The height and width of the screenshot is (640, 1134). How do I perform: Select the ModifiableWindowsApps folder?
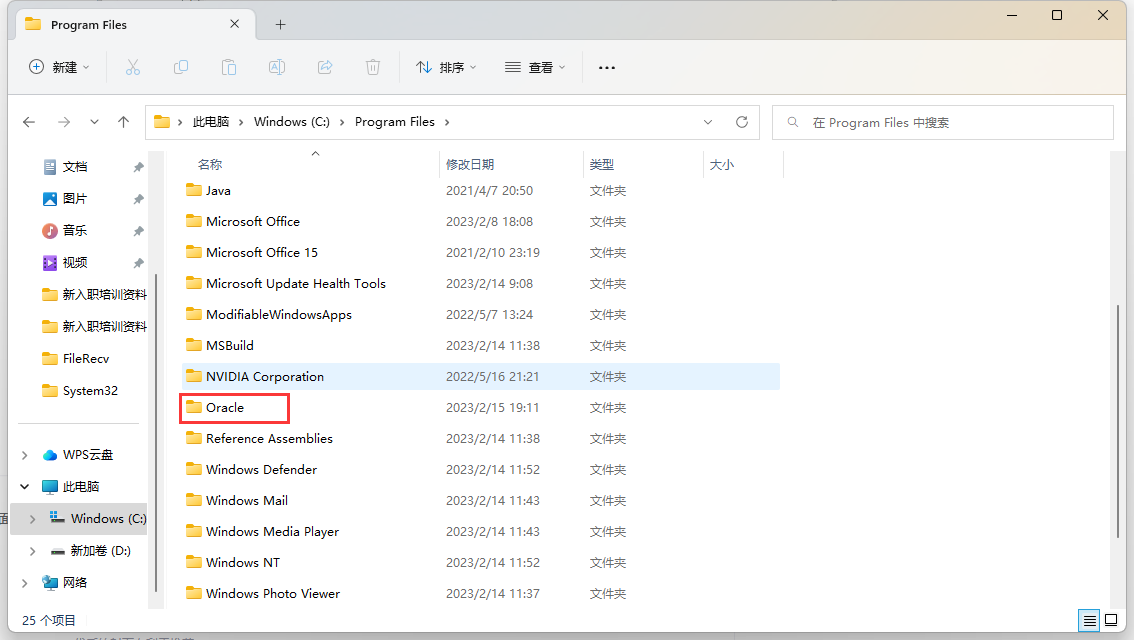point(480,315)
